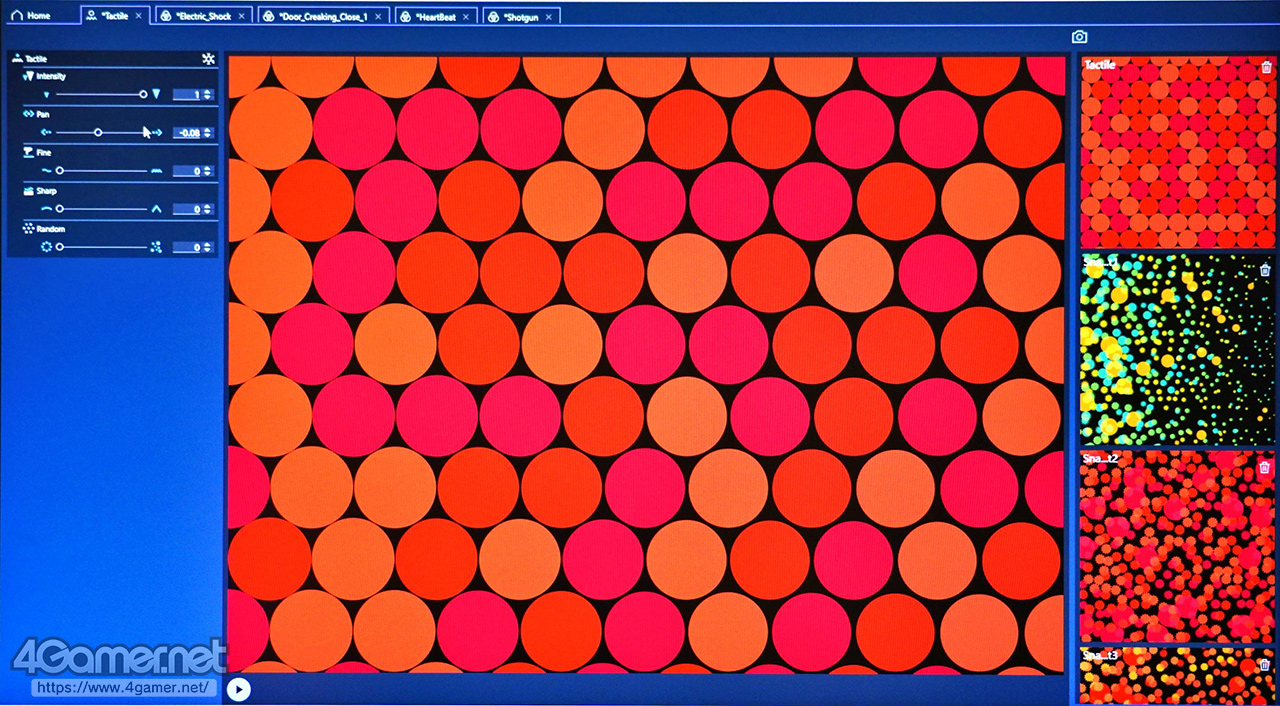Click the max intensity icon beside slider
This screenshot has height=706, width=1280.
pyautogui.click(x=156, y=94)
